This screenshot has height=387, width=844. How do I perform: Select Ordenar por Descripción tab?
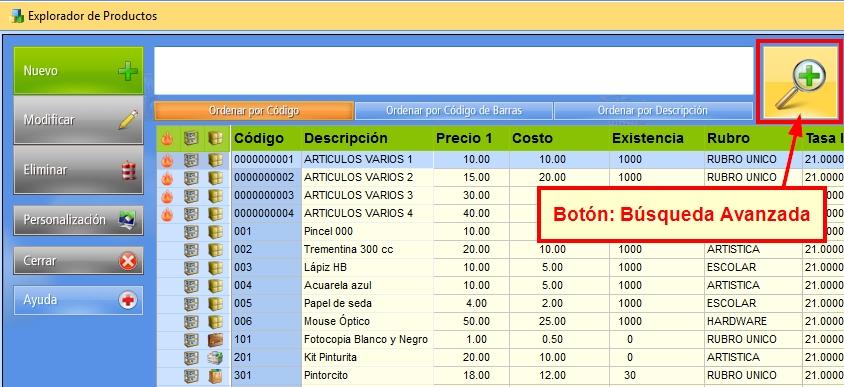[x=653, y=110]
